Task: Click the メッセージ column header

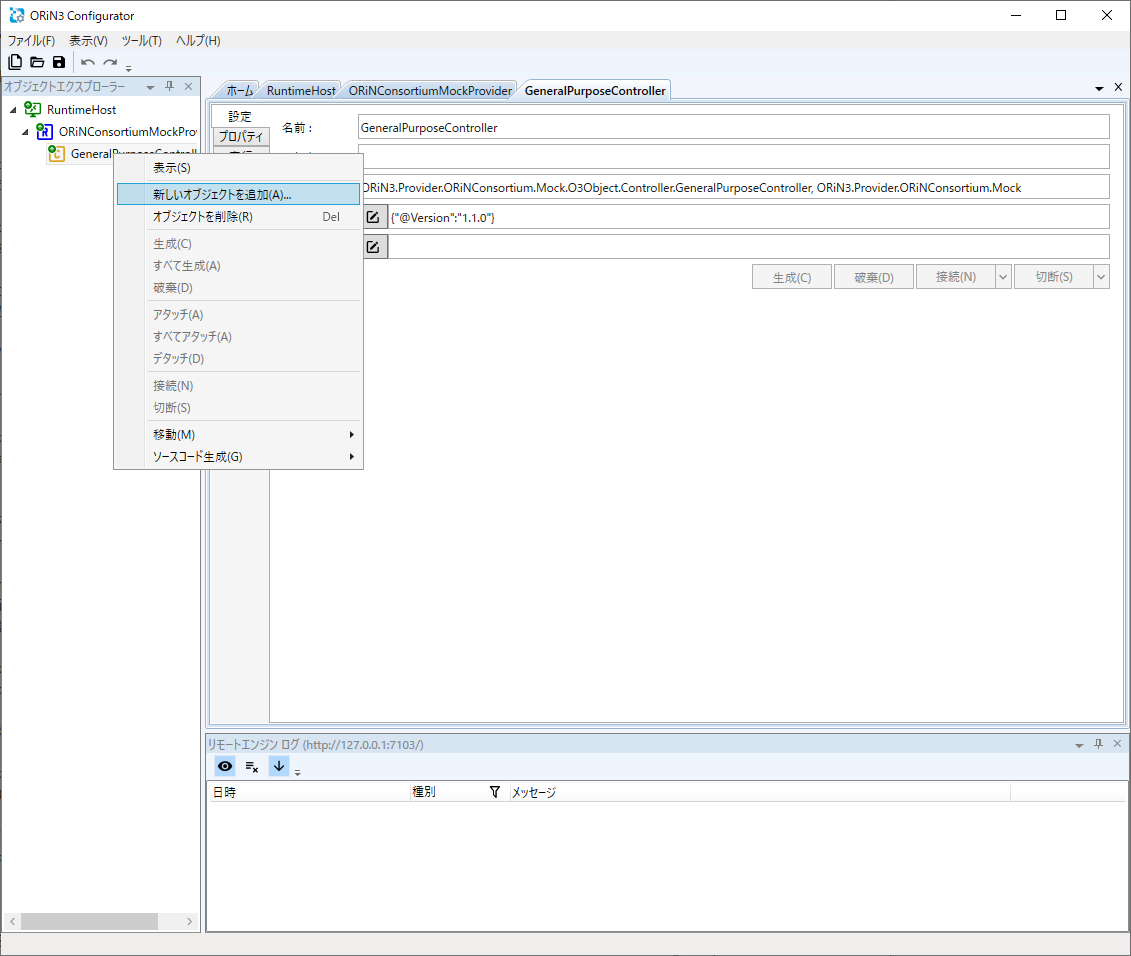Action: click(x=760, y=792)
